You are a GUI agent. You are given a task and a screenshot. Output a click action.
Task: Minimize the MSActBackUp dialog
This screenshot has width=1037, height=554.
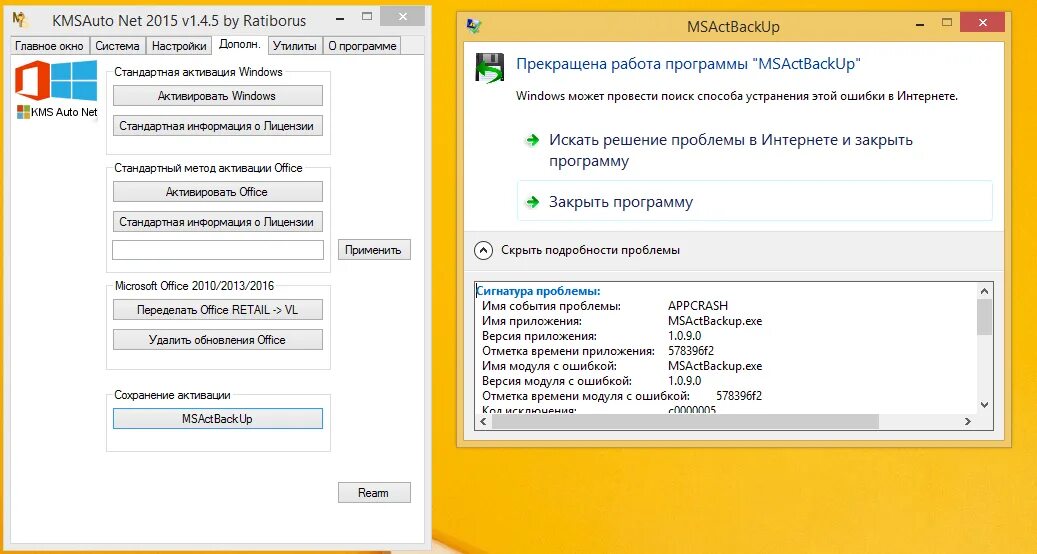(920, 26)
